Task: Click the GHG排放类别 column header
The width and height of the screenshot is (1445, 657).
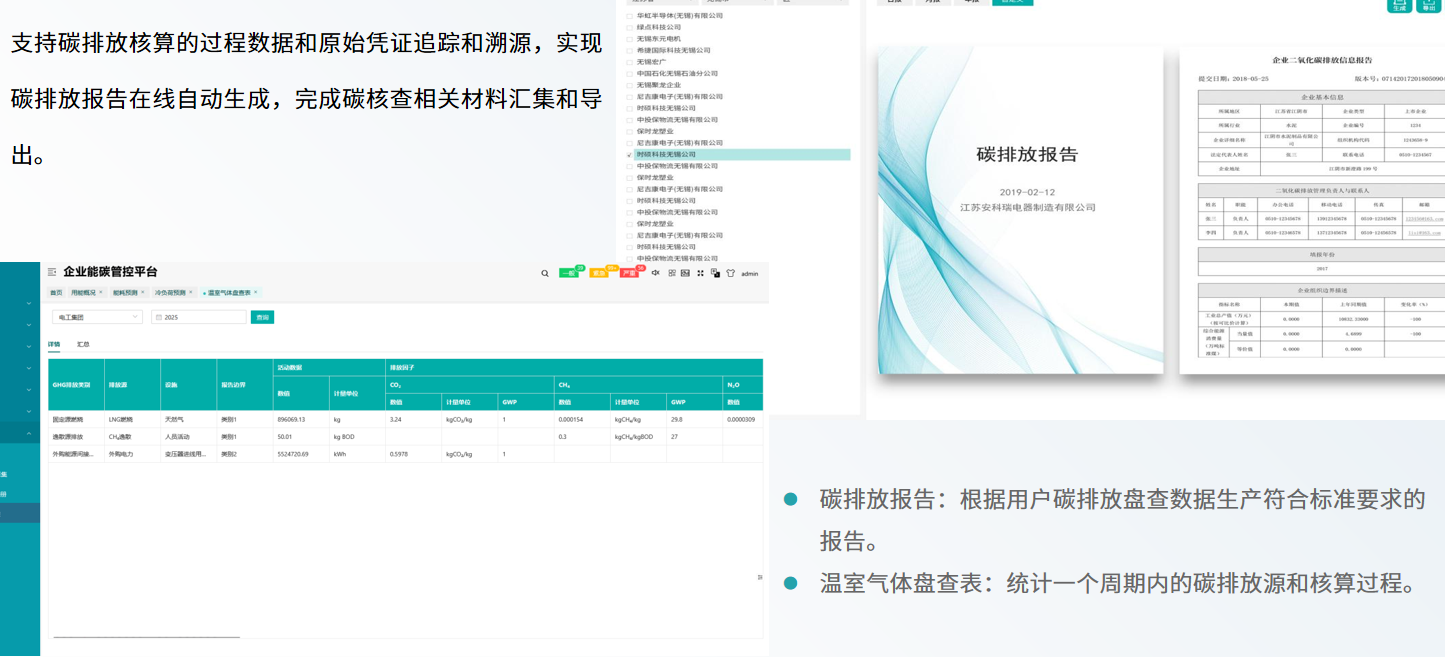Action: 76,385
